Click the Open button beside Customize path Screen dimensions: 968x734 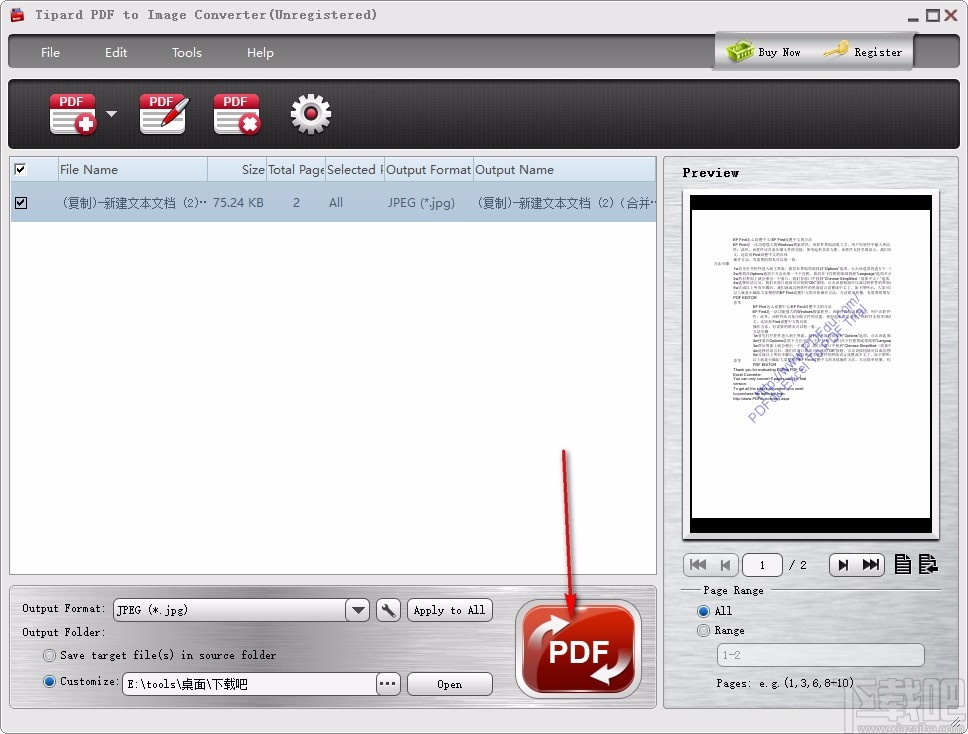click(x=449, y=683)
